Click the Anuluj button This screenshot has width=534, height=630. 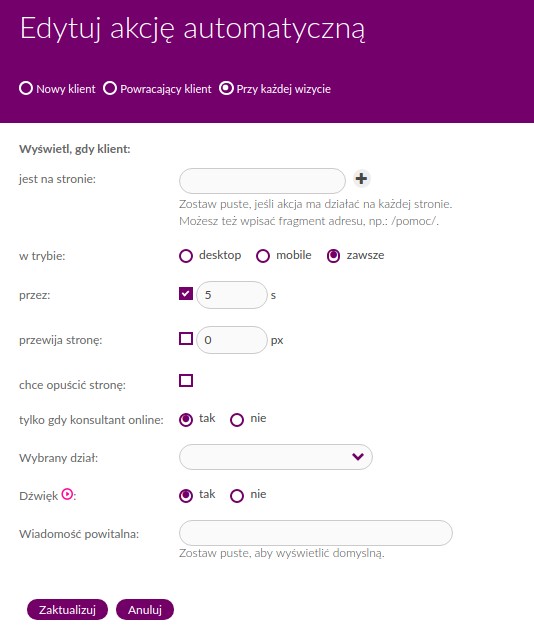[145, 610]
